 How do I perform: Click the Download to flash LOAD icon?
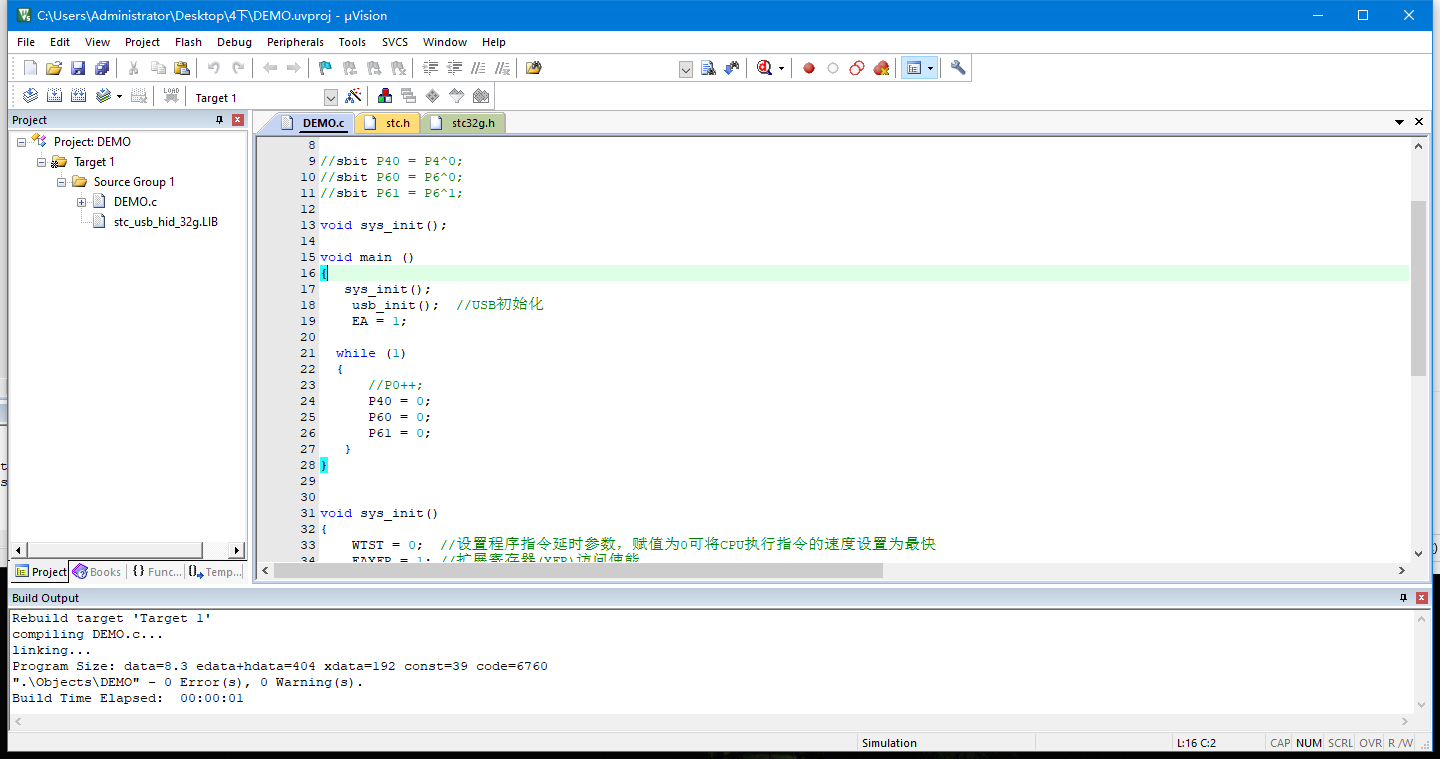click(171, 96)
